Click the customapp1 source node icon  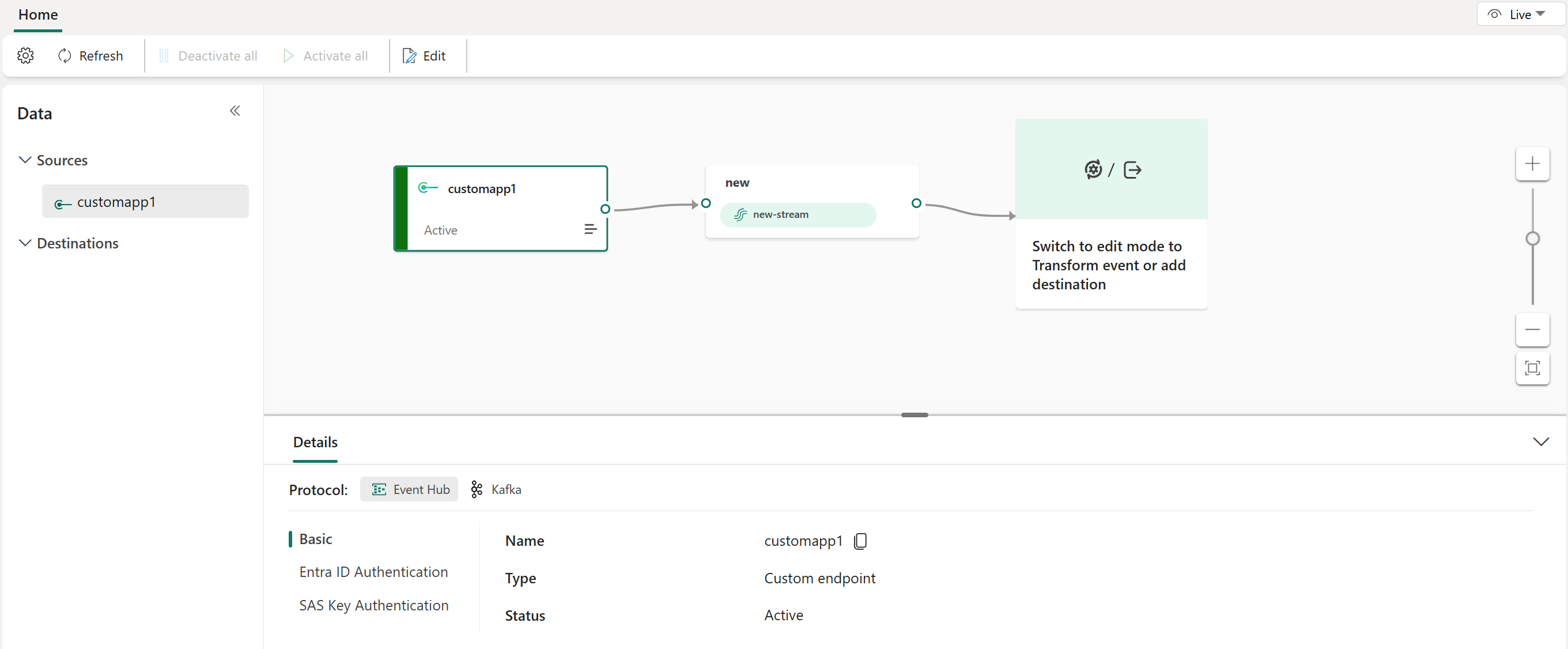(x=429, y=188)
